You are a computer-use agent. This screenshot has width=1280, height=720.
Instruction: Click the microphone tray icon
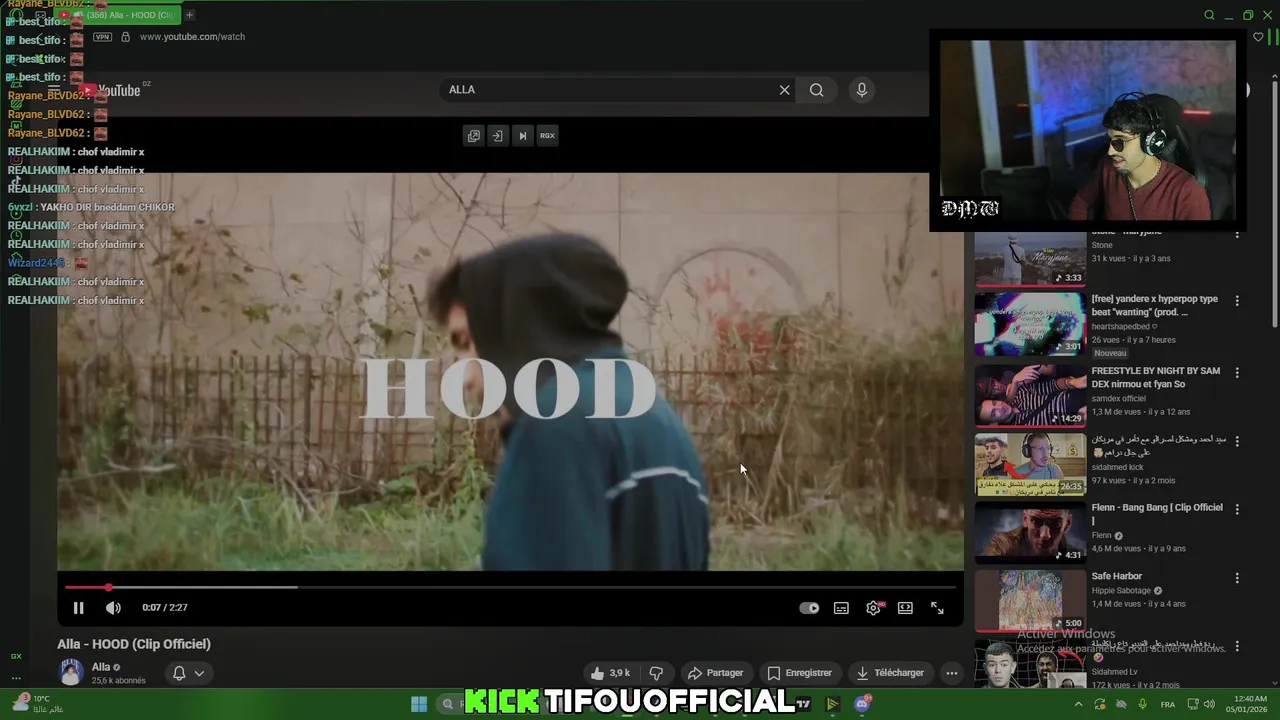[1142, 705]
